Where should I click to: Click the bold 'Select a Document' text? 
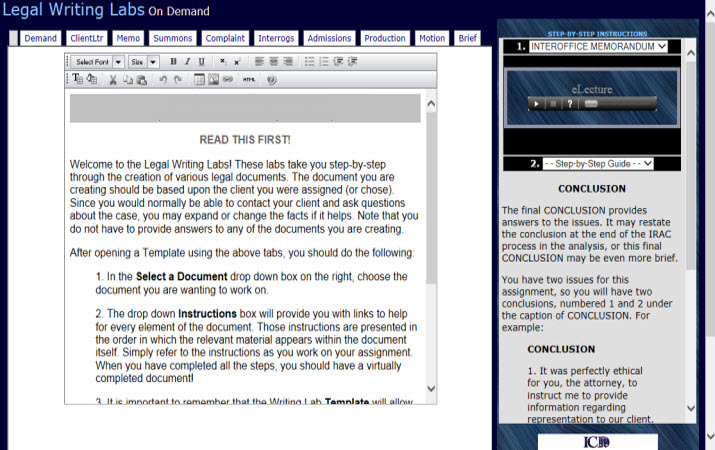181,276
